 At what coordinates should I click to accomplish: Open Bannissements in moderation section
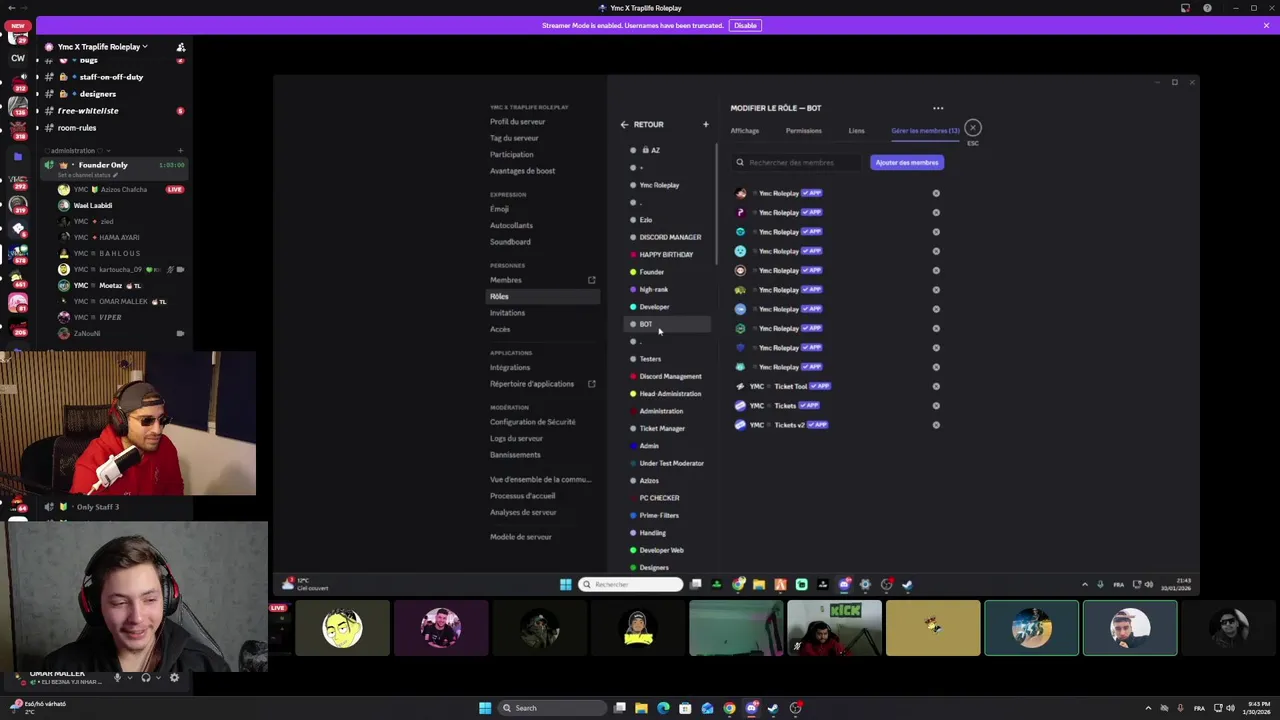(x=515, y=455)
